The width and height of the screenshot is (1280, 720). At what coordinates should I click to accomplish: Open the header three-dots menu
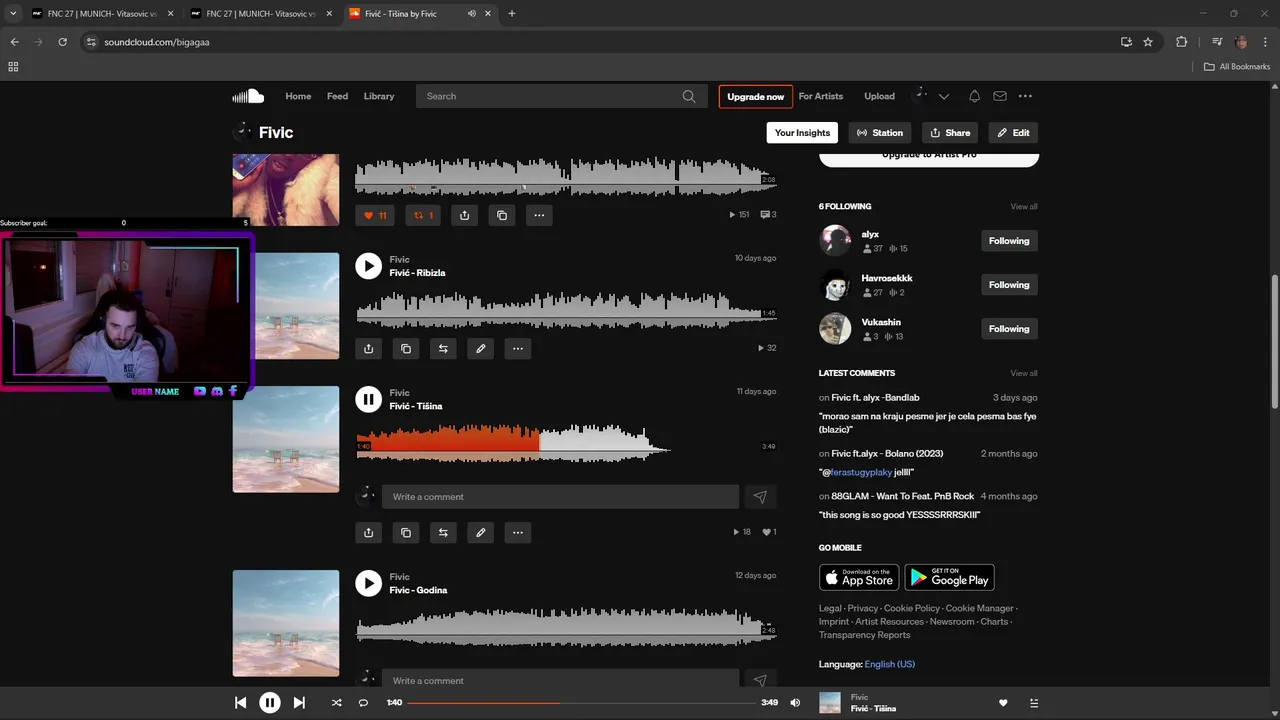point(1025,96)
